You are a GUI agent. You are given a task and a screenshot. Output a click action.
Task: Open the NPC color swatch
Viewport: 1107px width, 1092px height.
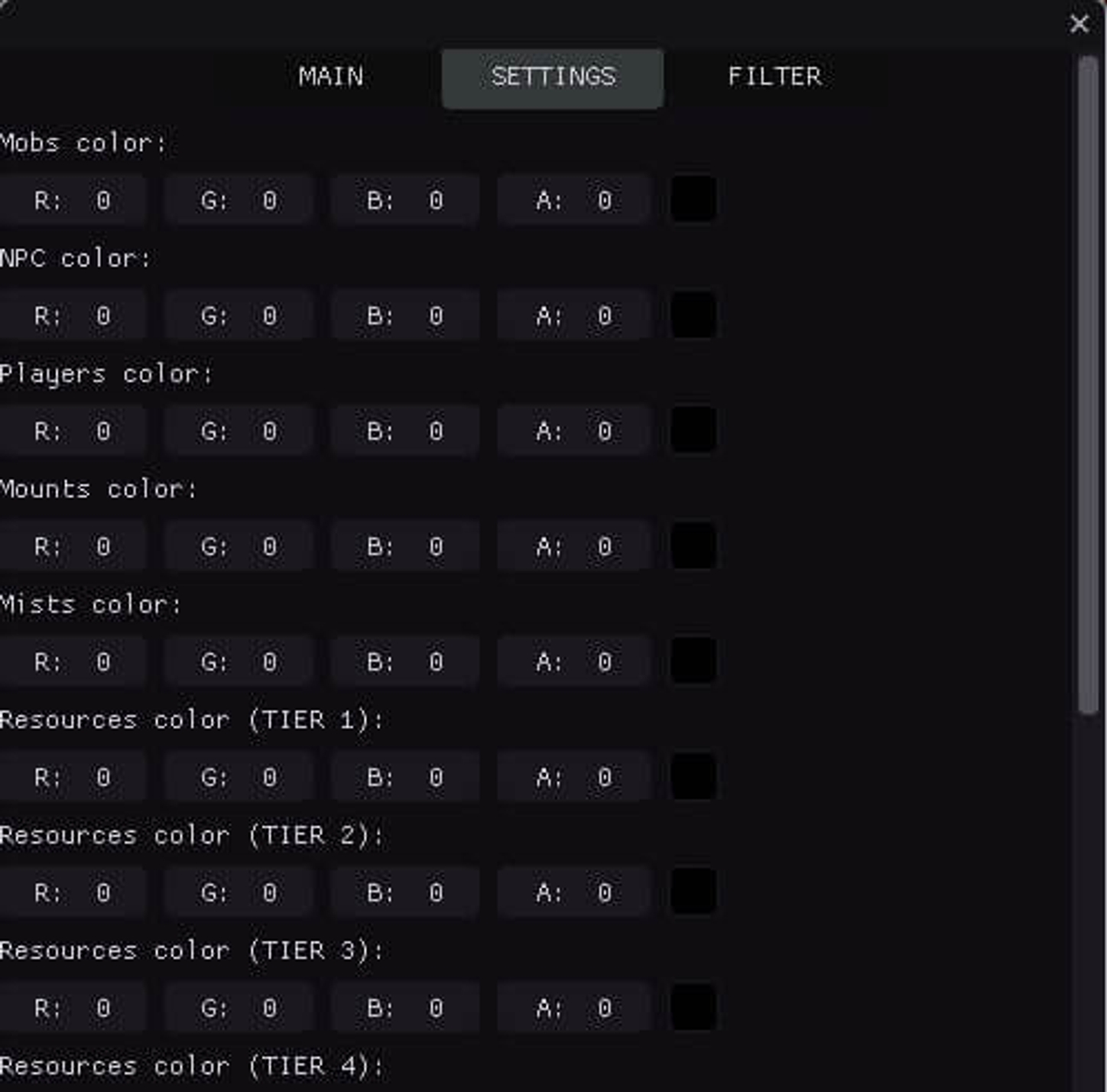(694, 315)
